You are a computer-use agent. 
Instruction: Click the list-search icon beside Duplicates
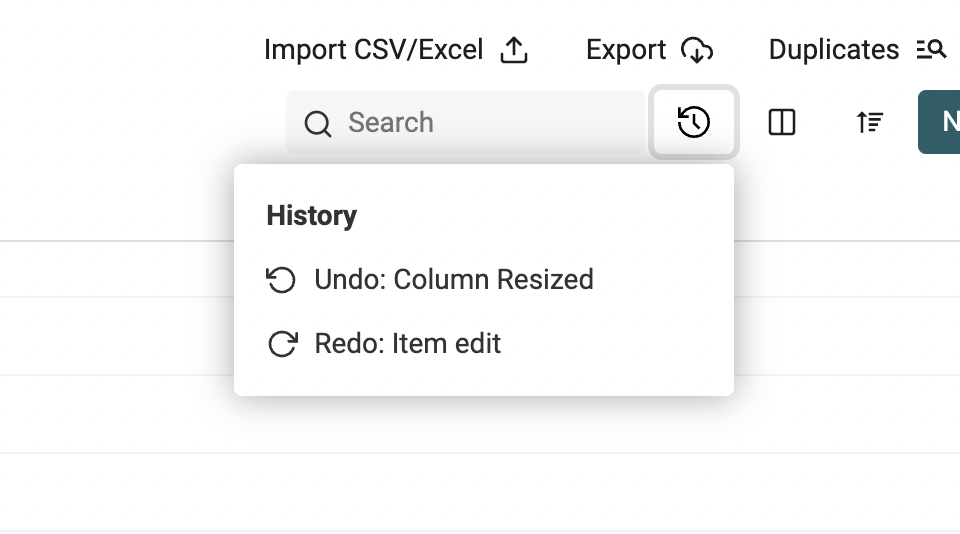[931, 50]
